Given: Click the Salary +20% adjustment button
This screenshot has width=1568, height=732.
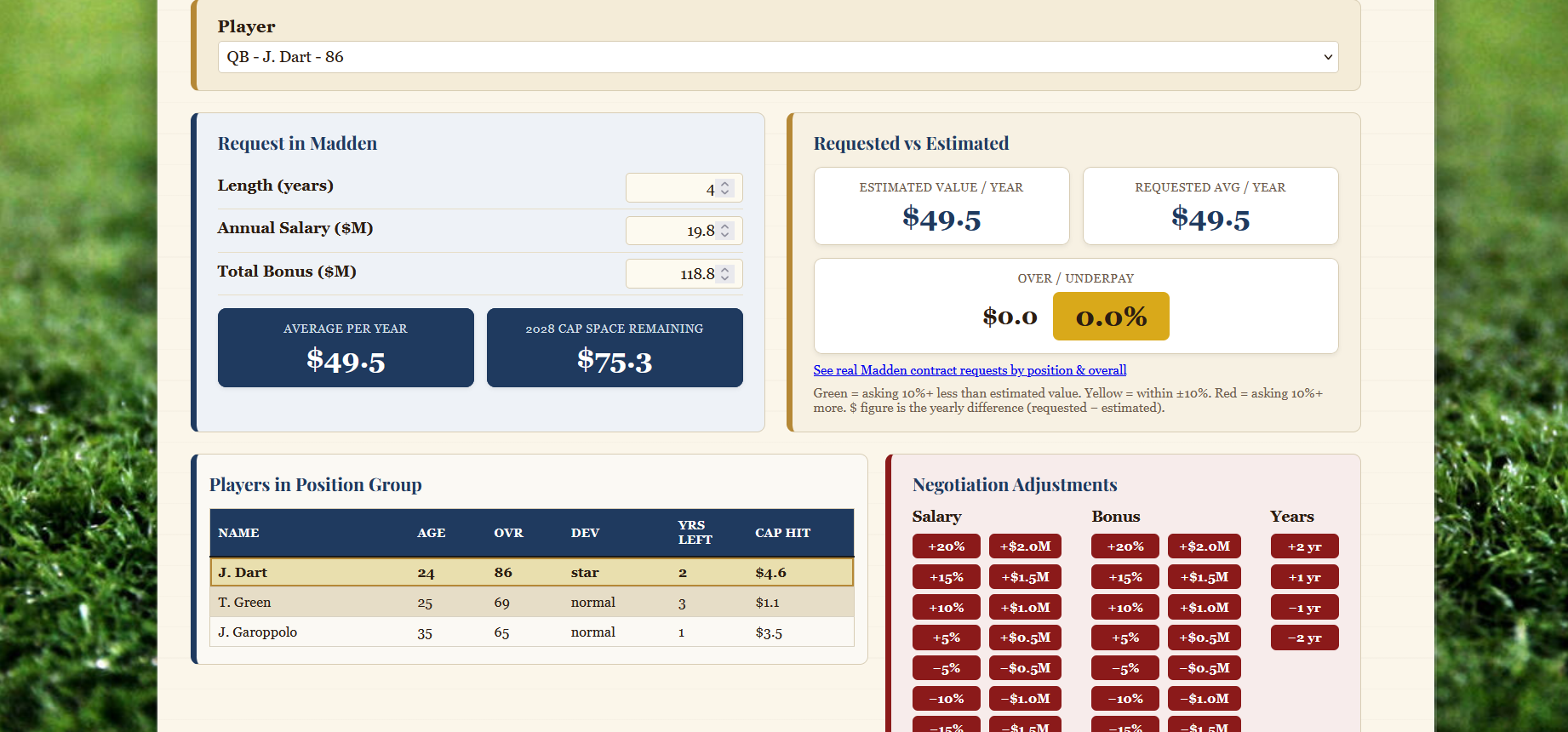Looking at the screenshot, I should tap(947, 546).
